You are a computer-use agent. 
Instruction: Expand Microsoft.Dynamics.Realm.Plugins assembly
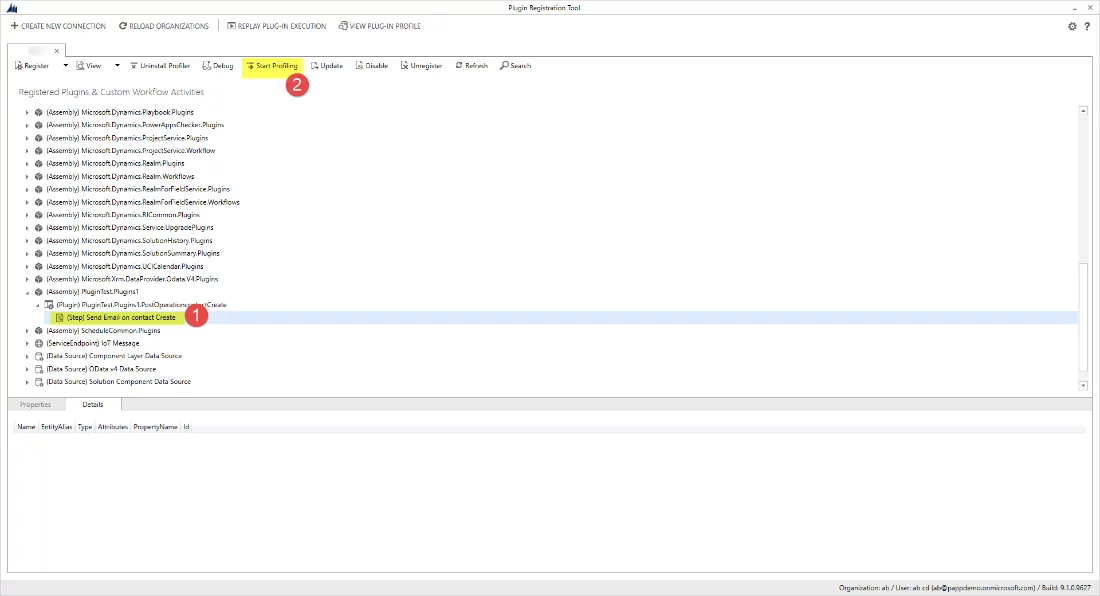[x=27, y=163]
